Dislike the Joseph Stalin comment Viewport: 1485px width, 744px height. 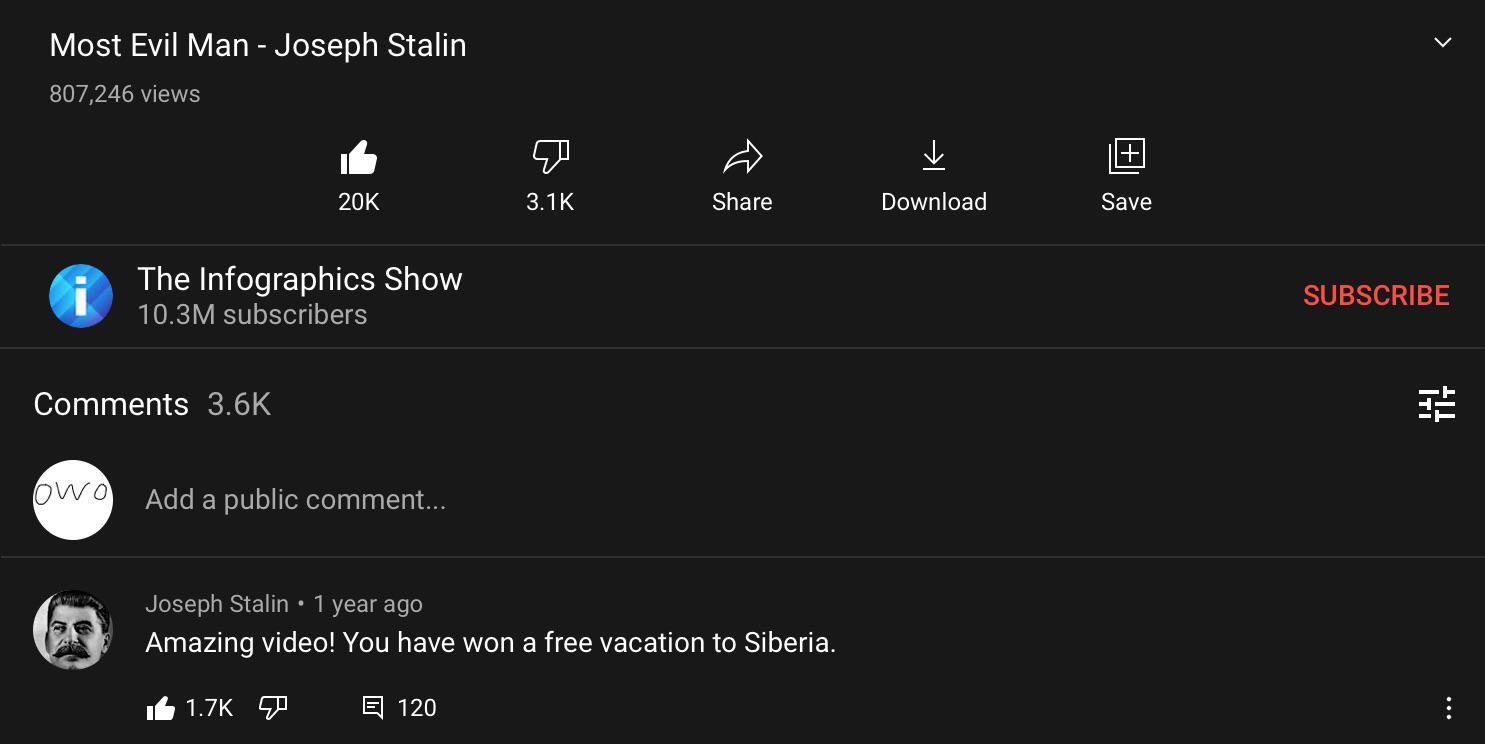[273, 708]
